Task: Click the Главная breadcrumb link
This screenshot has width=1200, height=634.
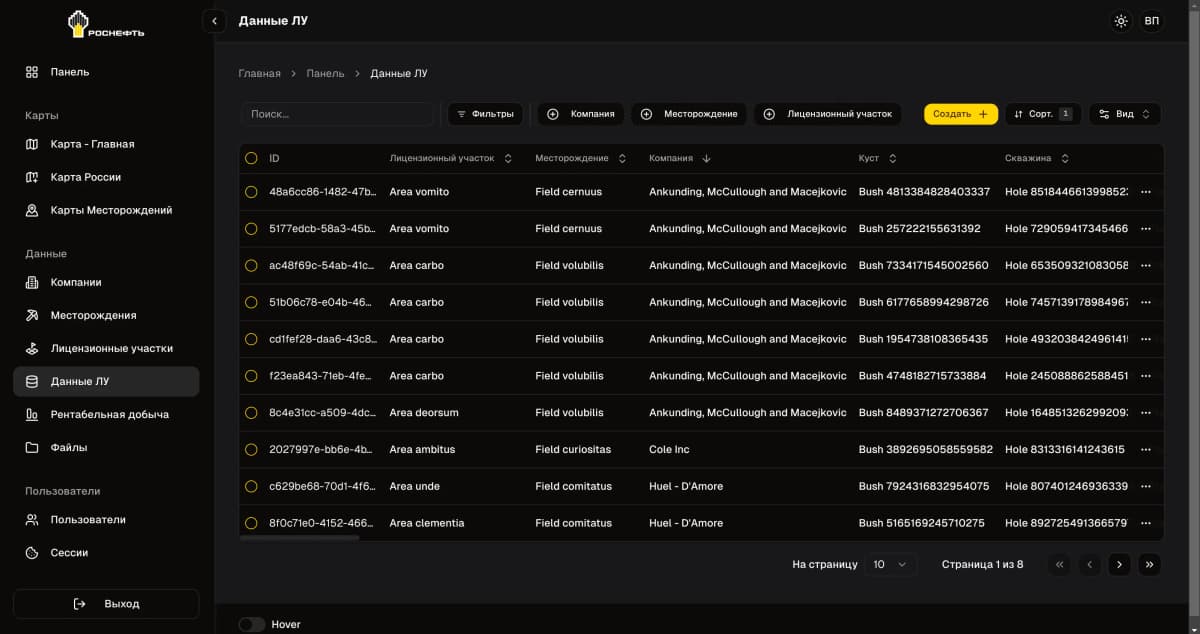Action: point(259,74)
